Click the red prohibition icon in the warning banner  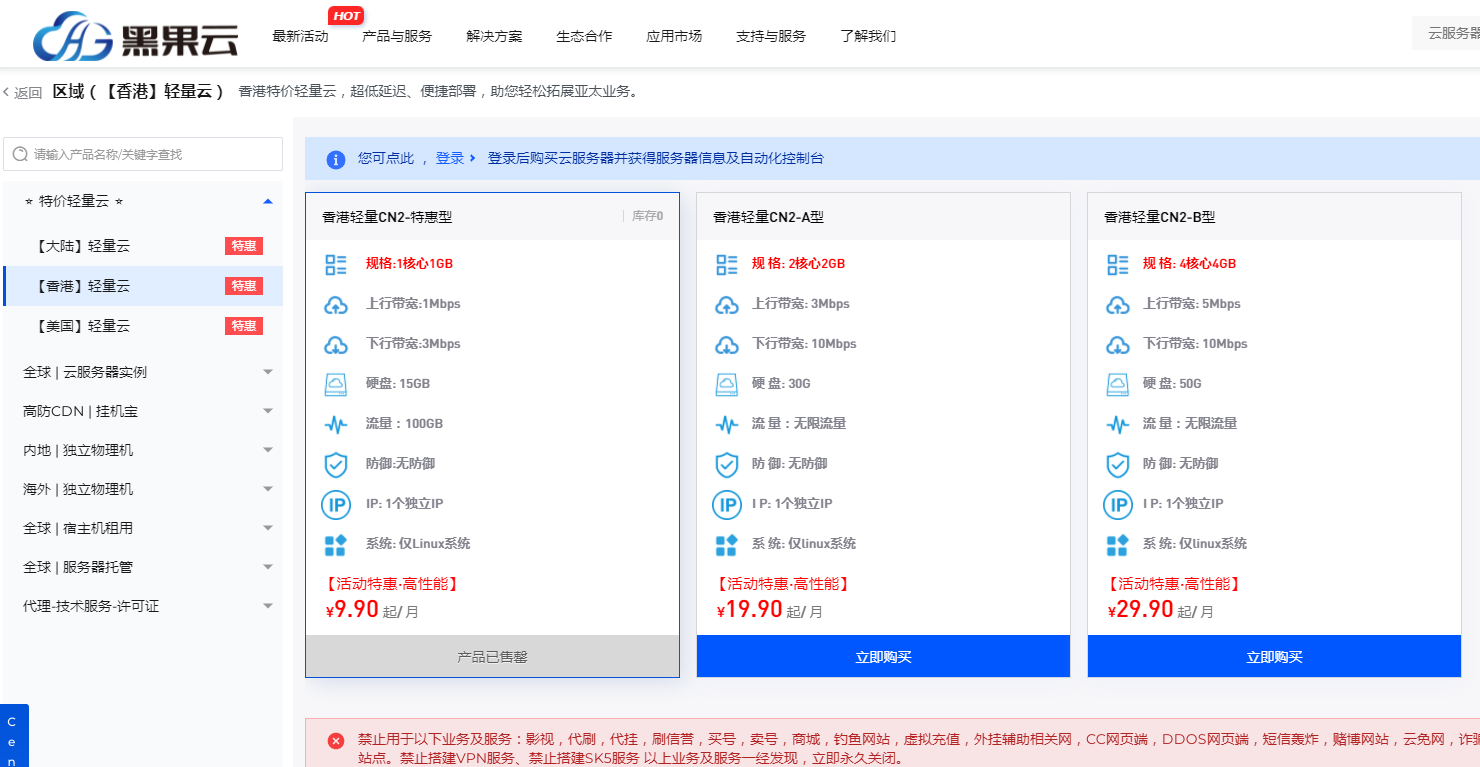[336, 741]
